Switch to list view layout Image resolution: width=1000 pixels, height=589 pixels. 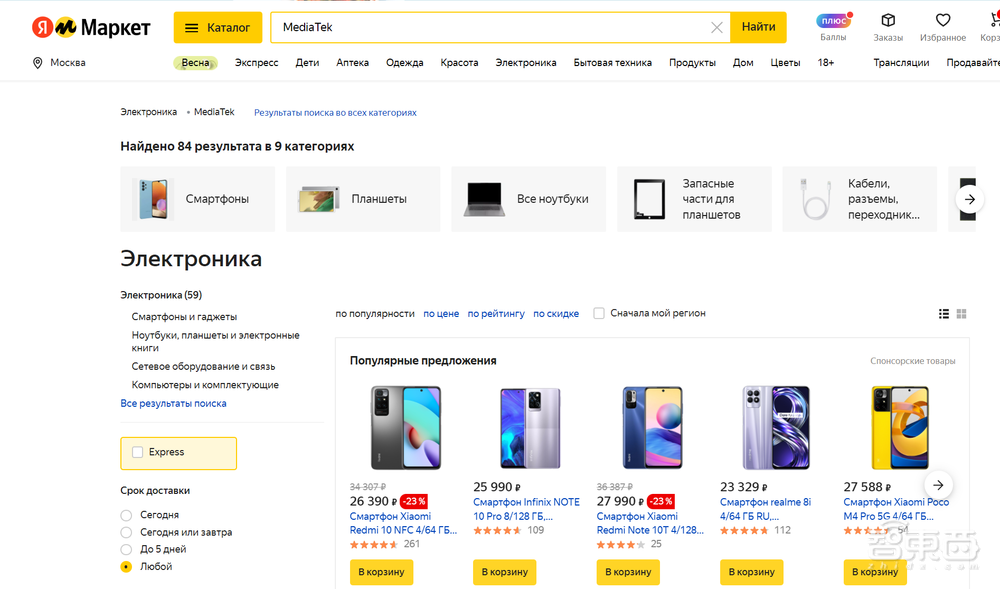pos(943,314)
